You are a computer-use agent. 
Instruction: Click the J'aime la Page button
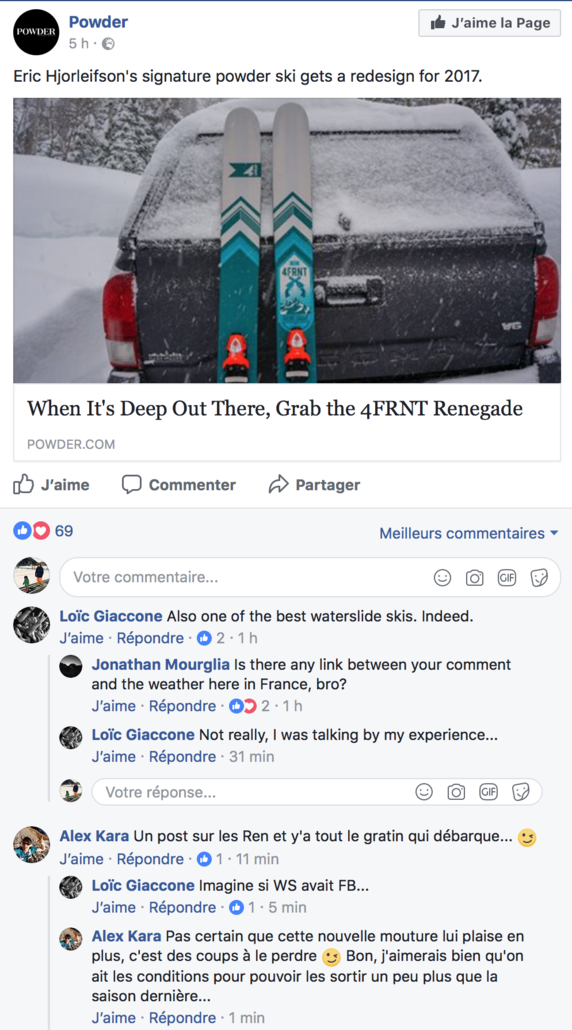(490, 23)
